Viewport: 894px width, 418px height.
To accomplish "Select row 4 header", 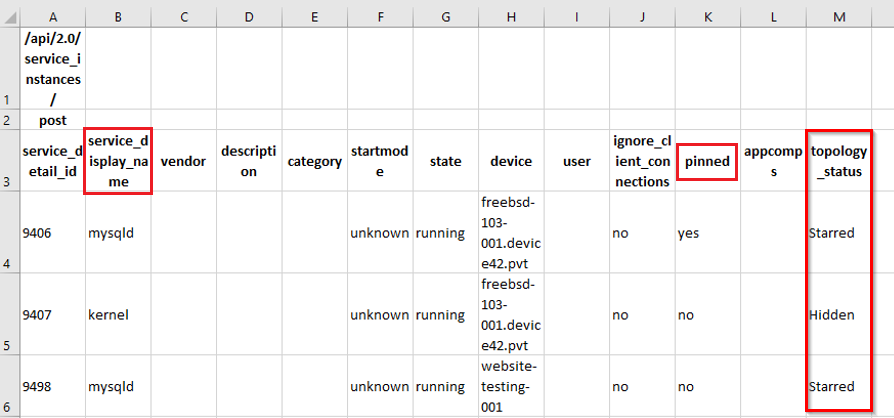I will coord(9,232).
